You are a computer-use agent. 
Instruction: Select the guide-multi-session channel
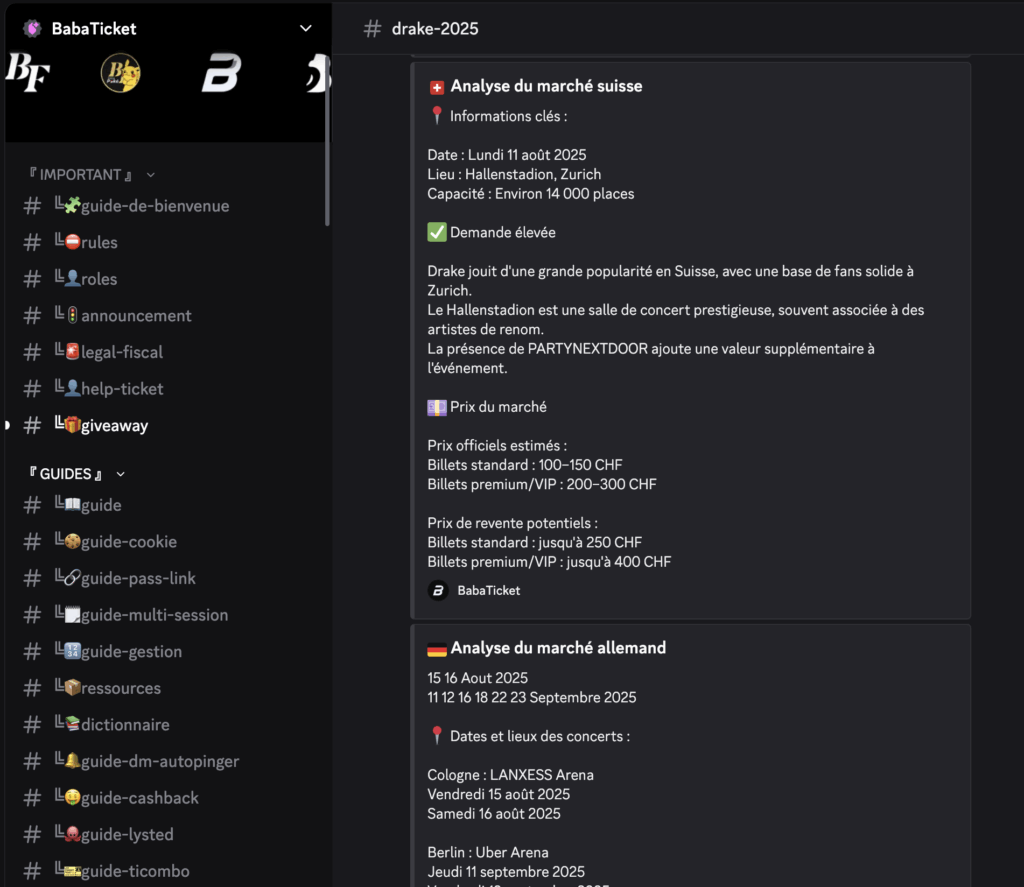click(x=153, y=615)
